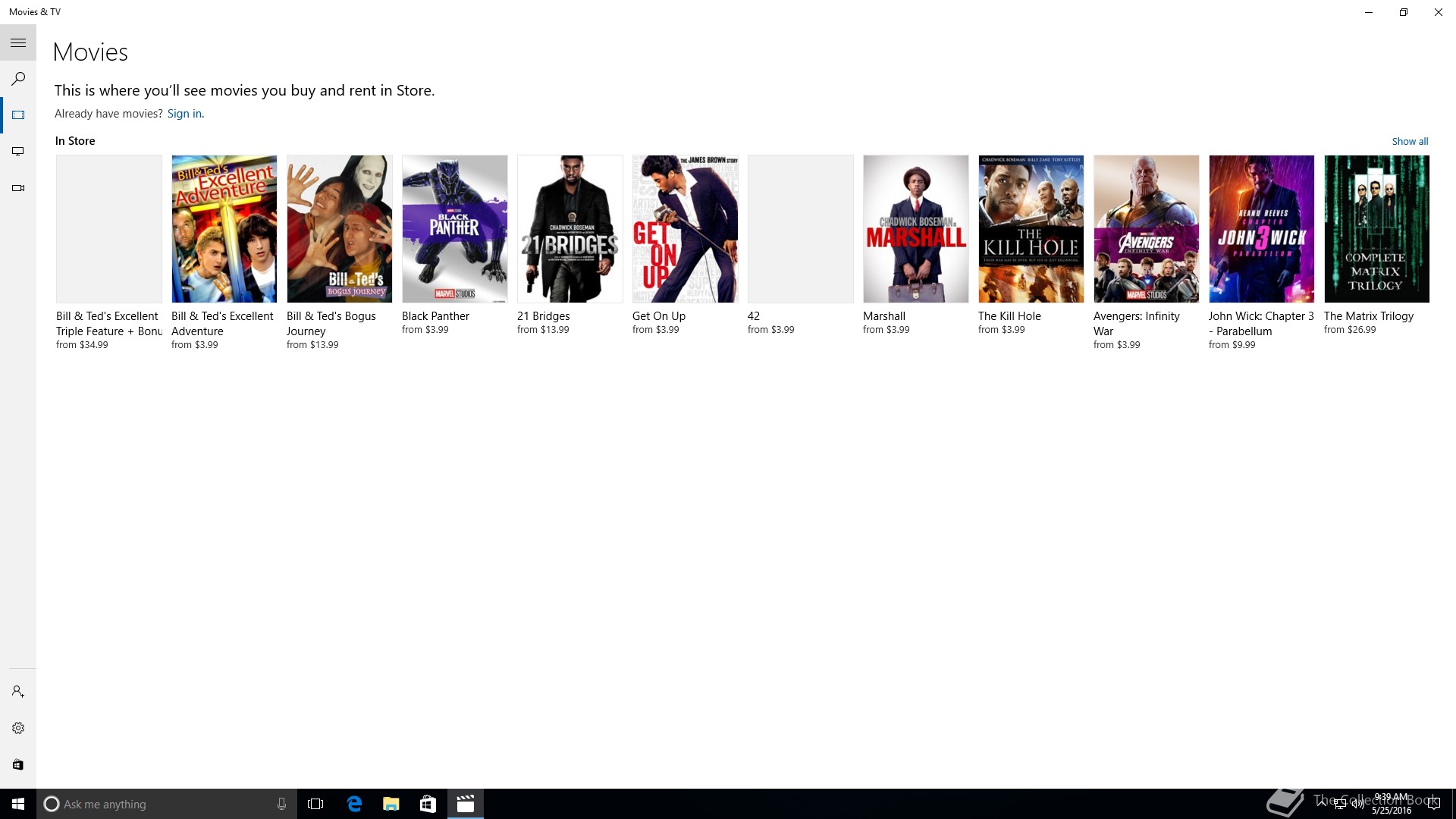This screenshot has width=1456, height=819.
Task: Click 'Bill & Ted's Excellent Triple Feature' title
Action: tap(109, 324)
